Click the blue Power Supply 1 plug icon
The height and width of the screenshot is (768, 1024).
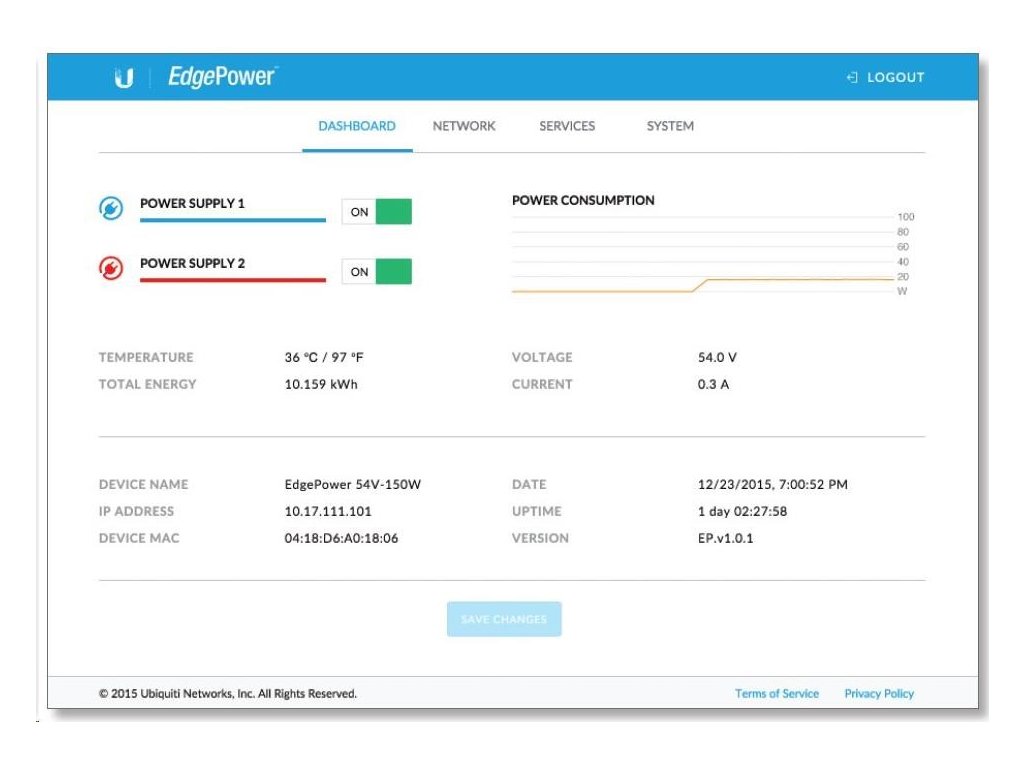click(111, 209)
